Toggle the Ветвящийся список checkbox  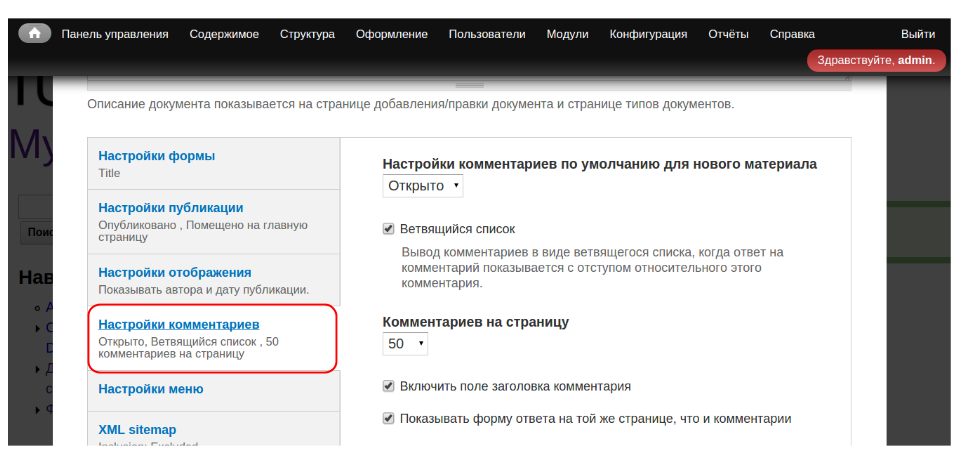point(389,229)
